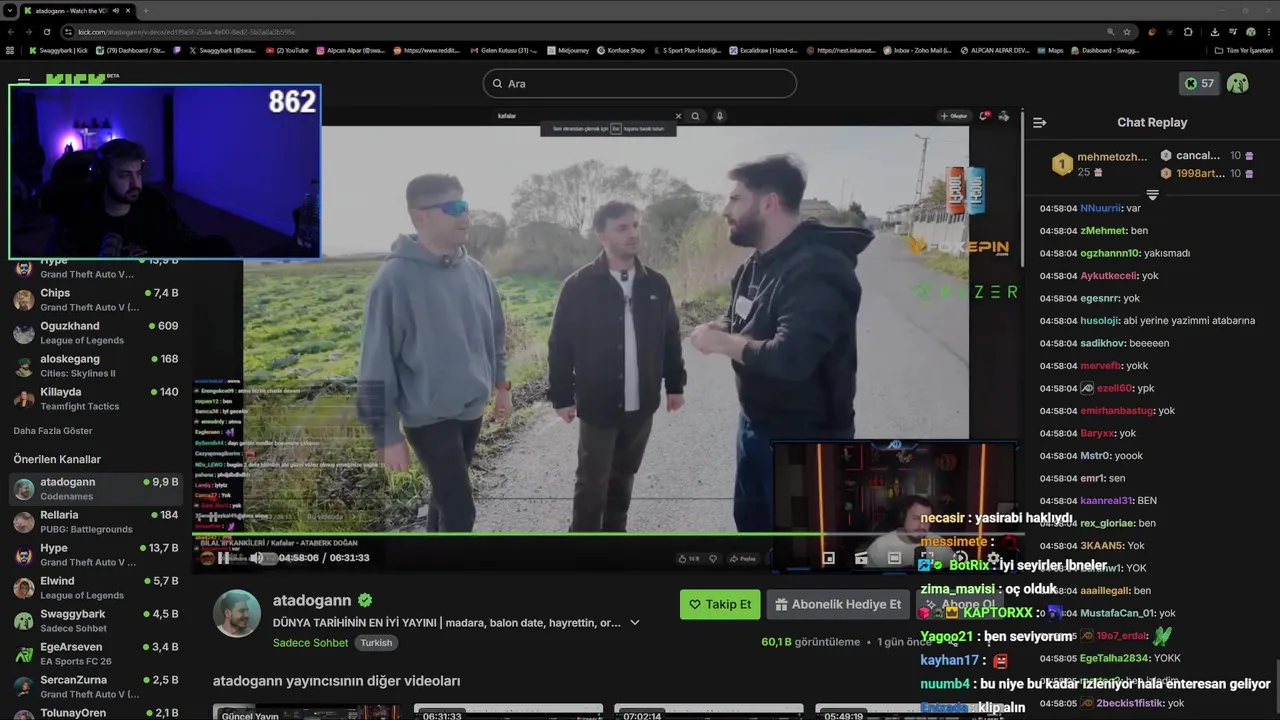1280x720 pixels.
Task: Click atadogann channel name below video
Action: pyautogui.click(x=312, y=600)
